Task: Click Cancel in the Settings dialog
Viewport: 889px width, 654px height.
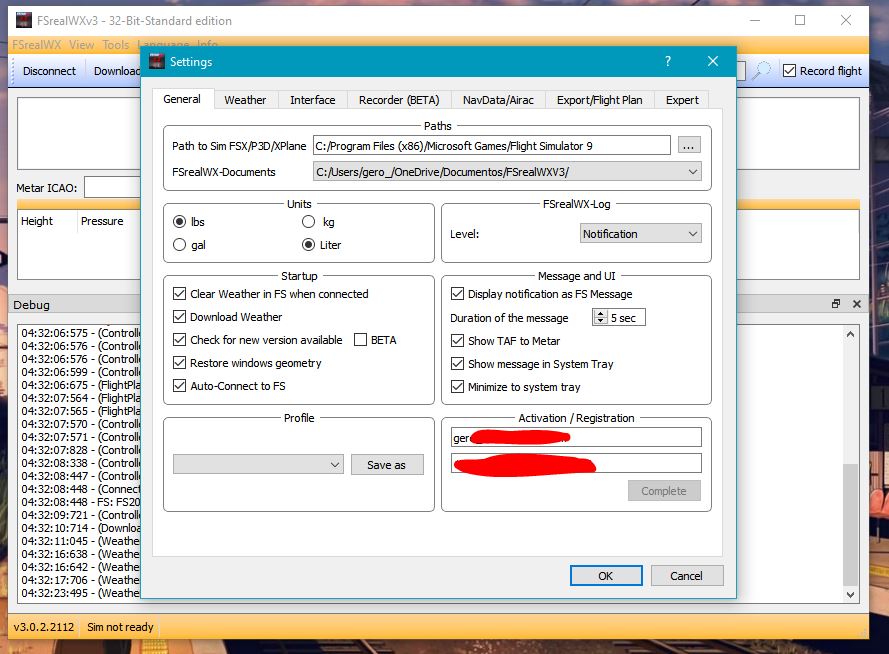Action: pos(687,576)
